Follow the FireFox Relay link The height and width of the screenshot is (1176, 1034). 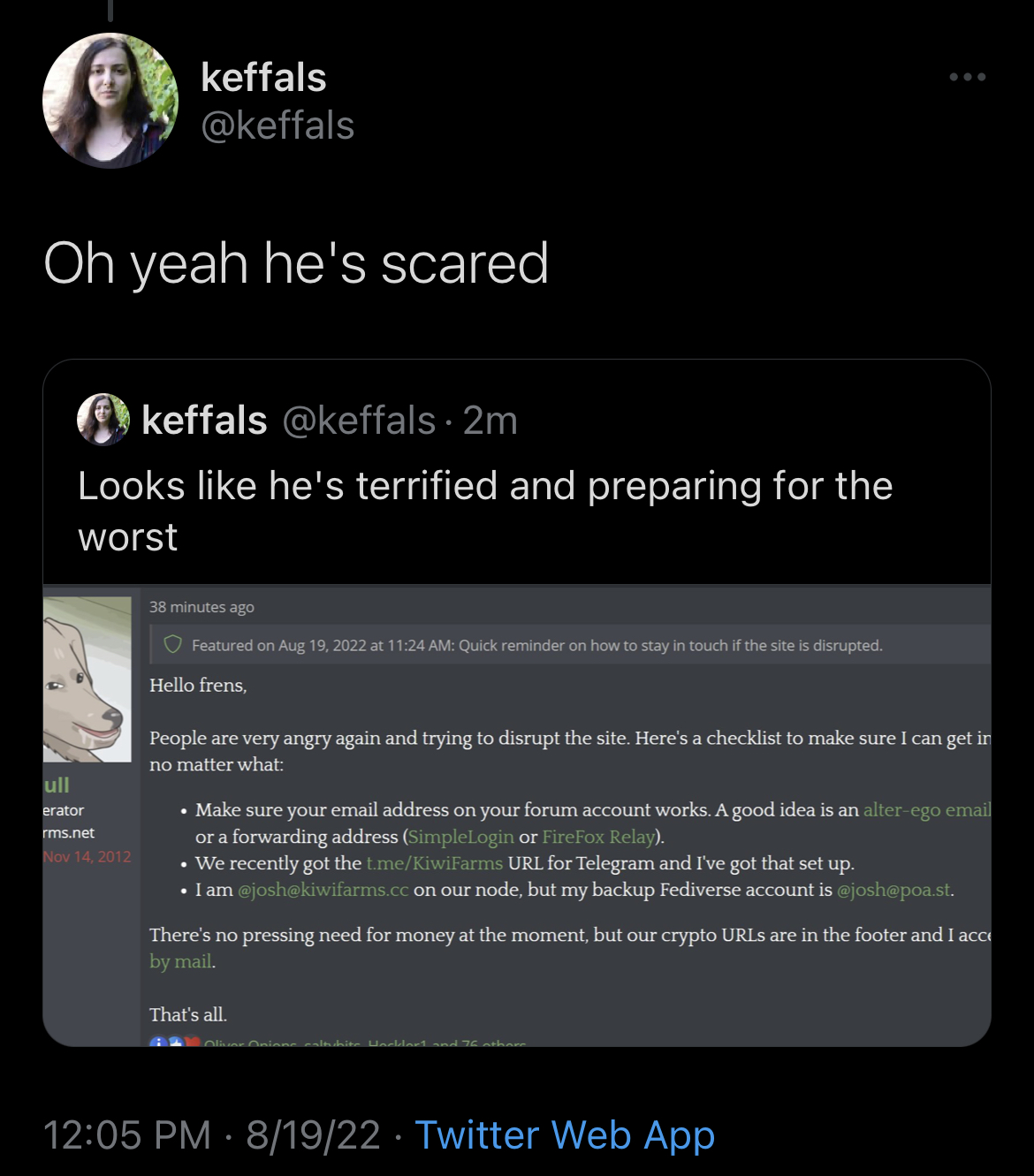(x=598, y=837)
